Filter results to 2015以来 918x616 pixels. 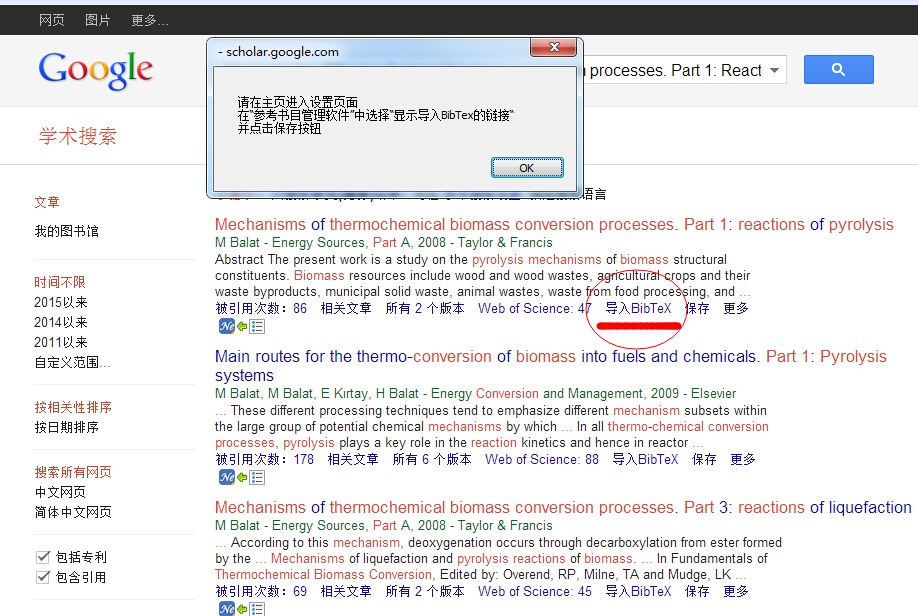(x=60, y=303)
